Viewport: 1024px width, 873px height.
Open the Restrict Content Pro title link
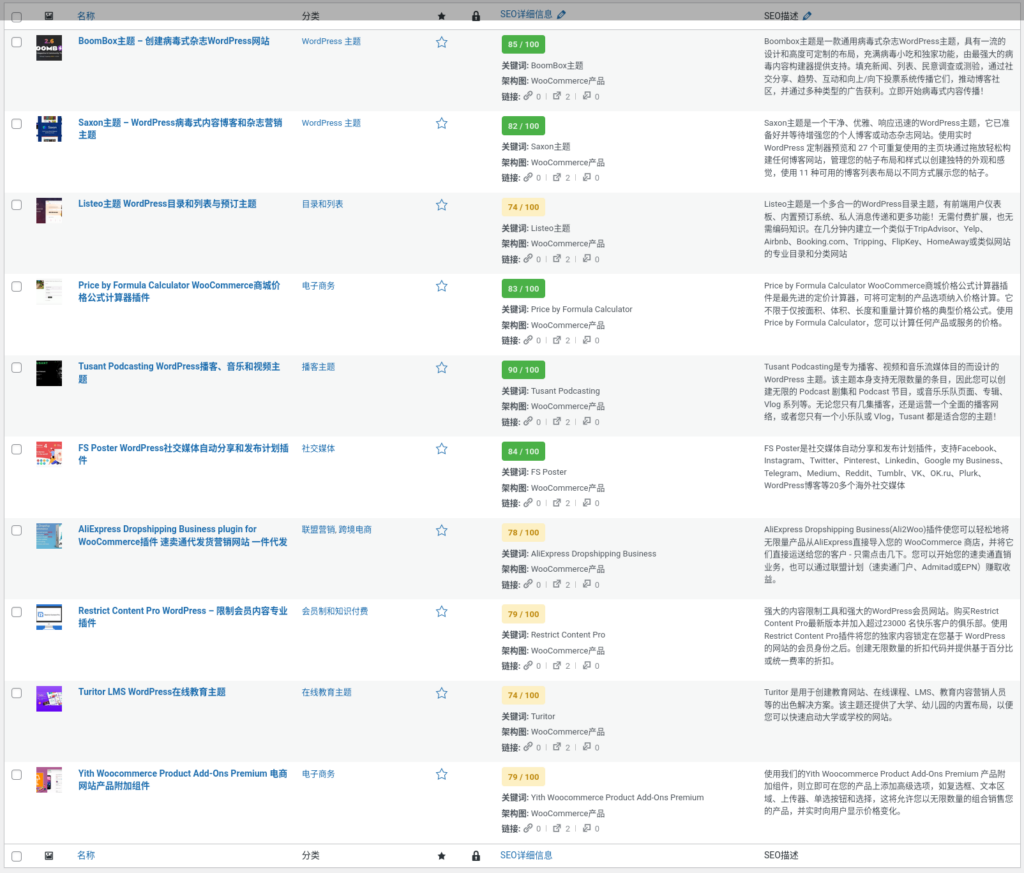[181, 611]
